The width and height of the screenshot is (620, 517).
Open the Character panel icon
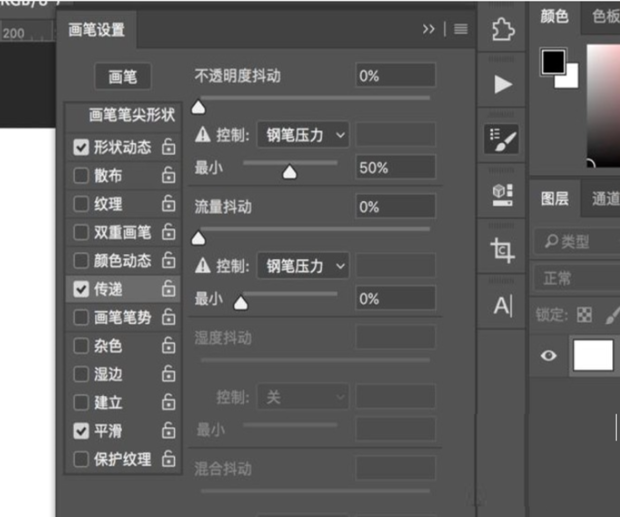tap(503, 306)
